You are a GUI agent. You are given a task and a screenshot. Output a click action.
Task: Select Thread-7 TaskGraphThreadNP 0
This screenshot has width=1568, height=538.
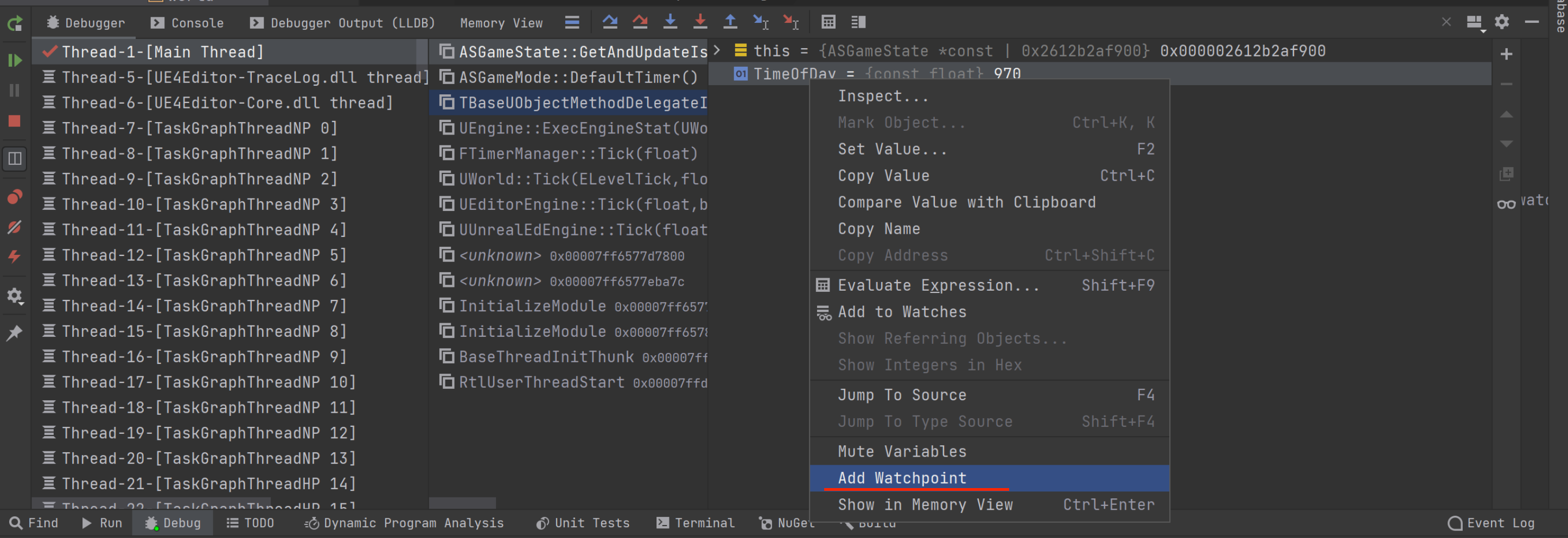[x=230, y=129]
